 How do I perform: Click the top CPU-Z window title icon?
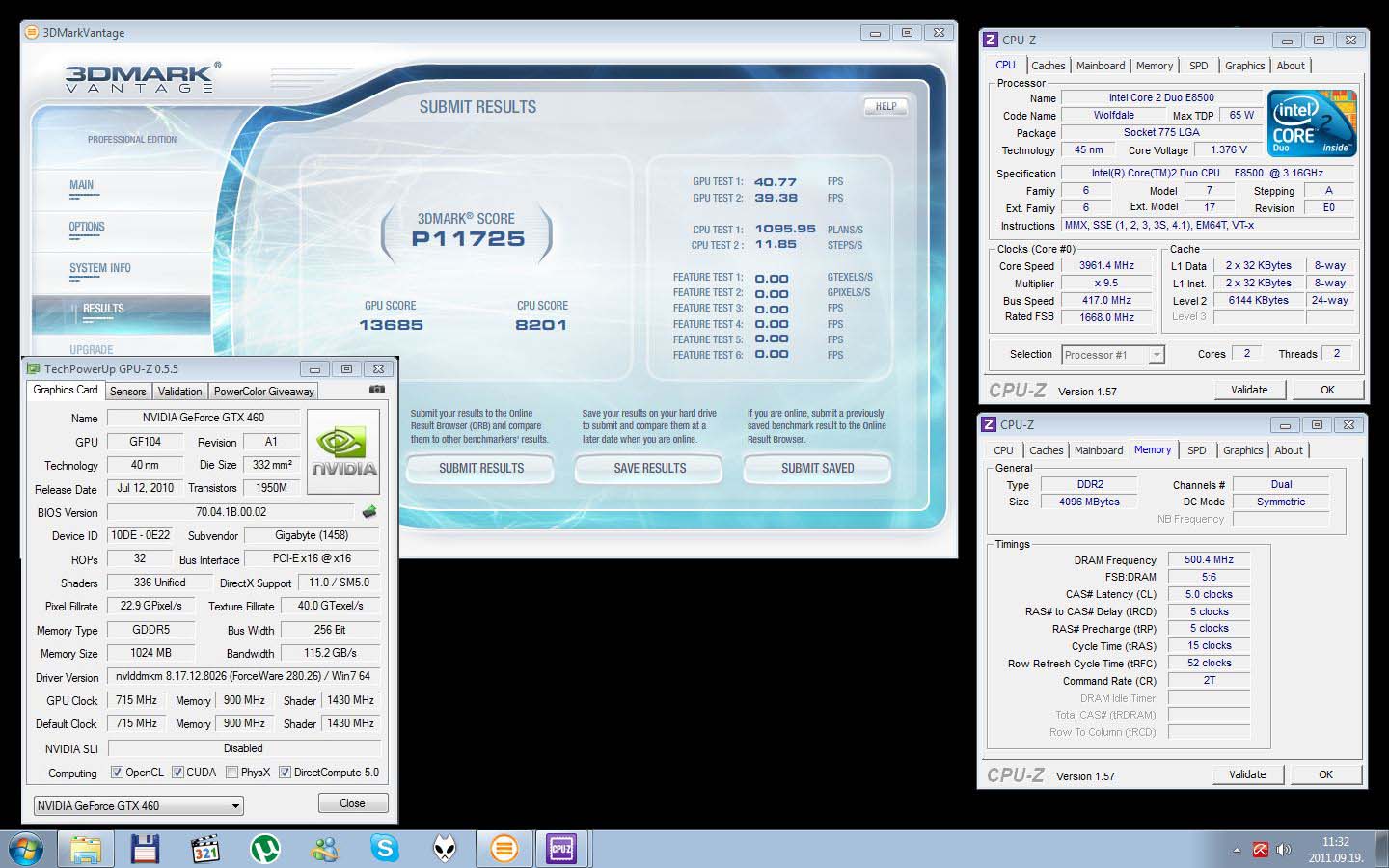[990, 40]
